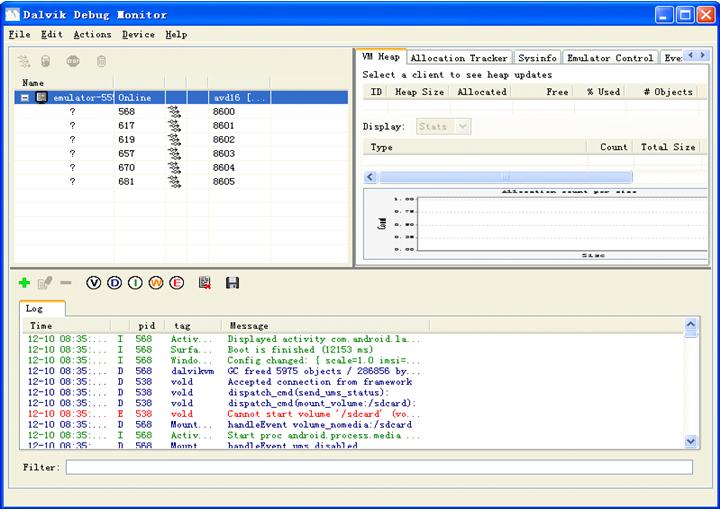Click the % Used column header
Image resolution: width=720 pixels, height=520 pixels.
point(601,92)
